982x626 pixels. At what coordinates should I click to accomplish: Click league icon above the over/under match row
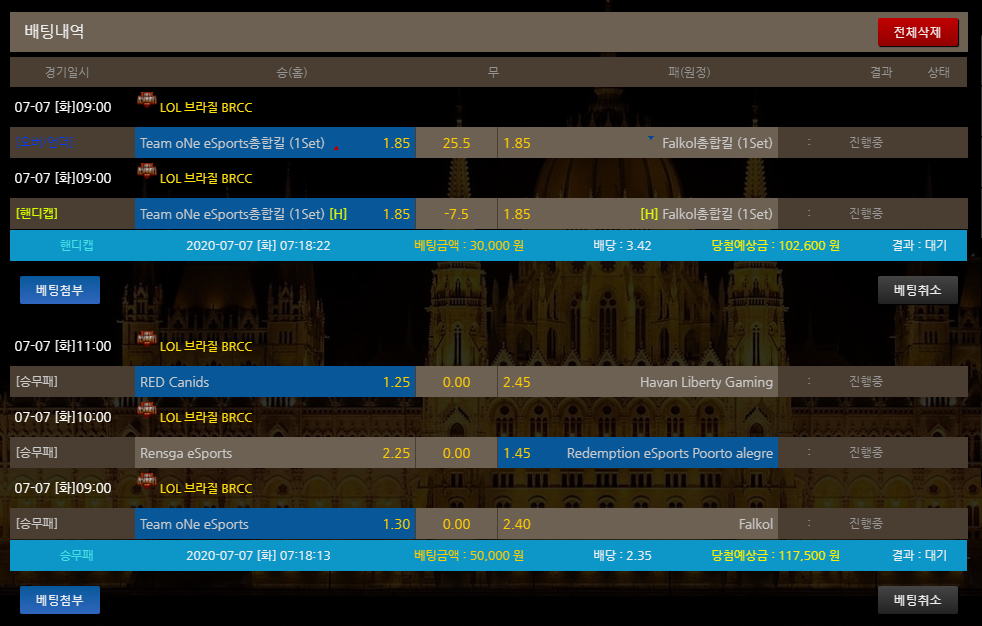point(147,100)
